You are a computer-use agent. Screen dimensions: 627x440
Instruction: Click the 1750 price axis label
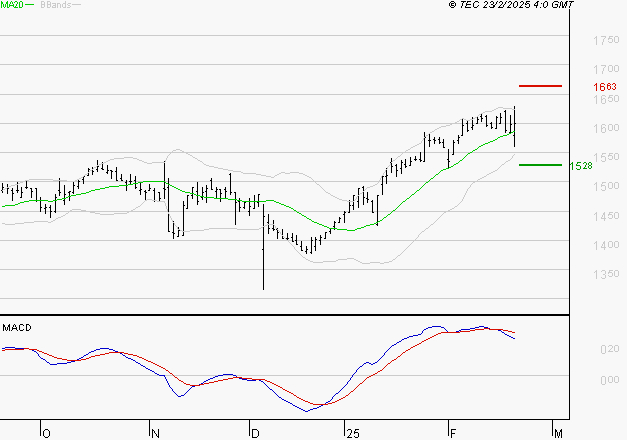(x=606, y=40)
